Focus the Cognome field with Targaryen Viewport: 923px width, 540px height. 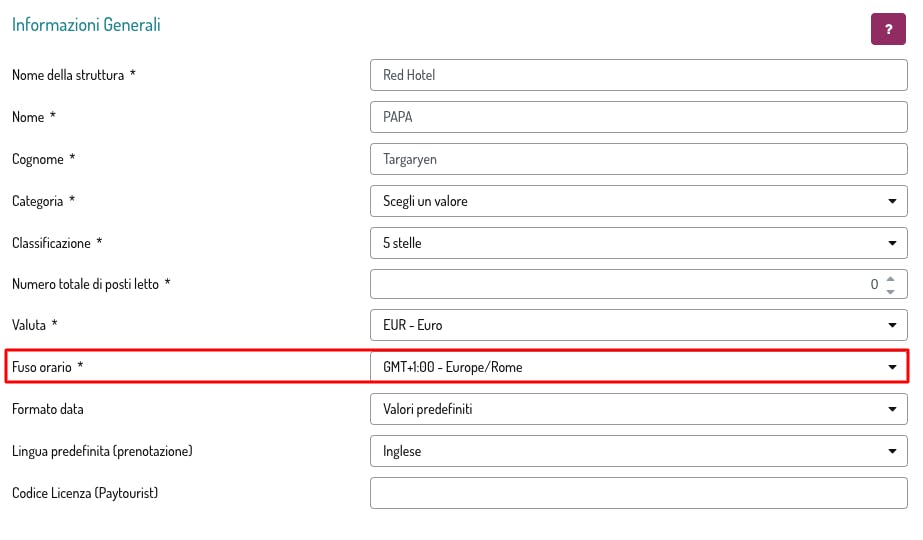pyautogui.click(x=638, y=159)
